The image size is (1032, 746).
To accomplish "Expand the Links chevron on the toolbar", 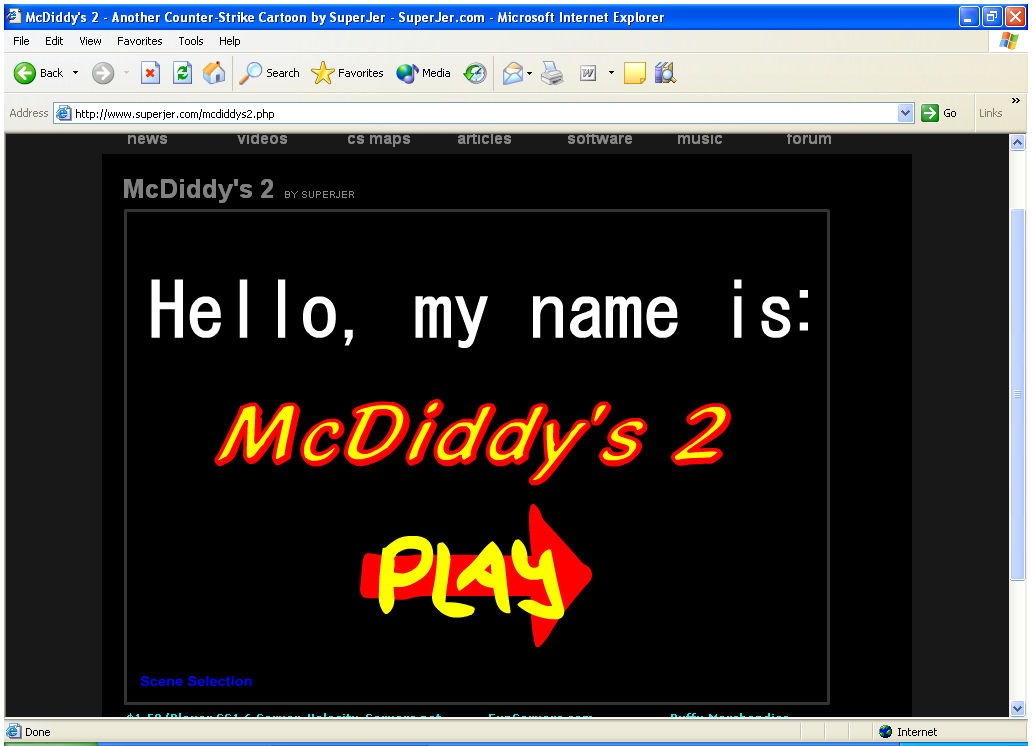I will point(1014,102).
